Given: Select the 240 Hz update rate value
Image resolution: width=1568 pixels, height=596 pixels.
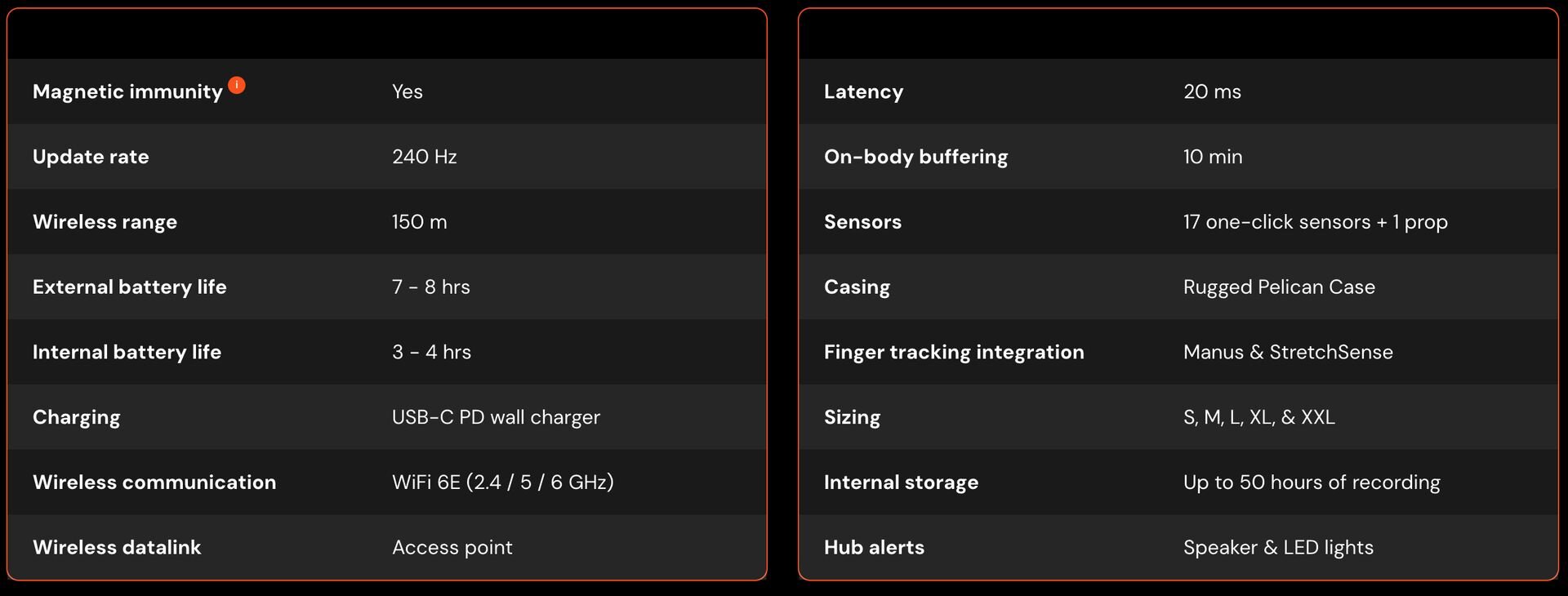Looking at the screenshot, I should tap(424, 157).
